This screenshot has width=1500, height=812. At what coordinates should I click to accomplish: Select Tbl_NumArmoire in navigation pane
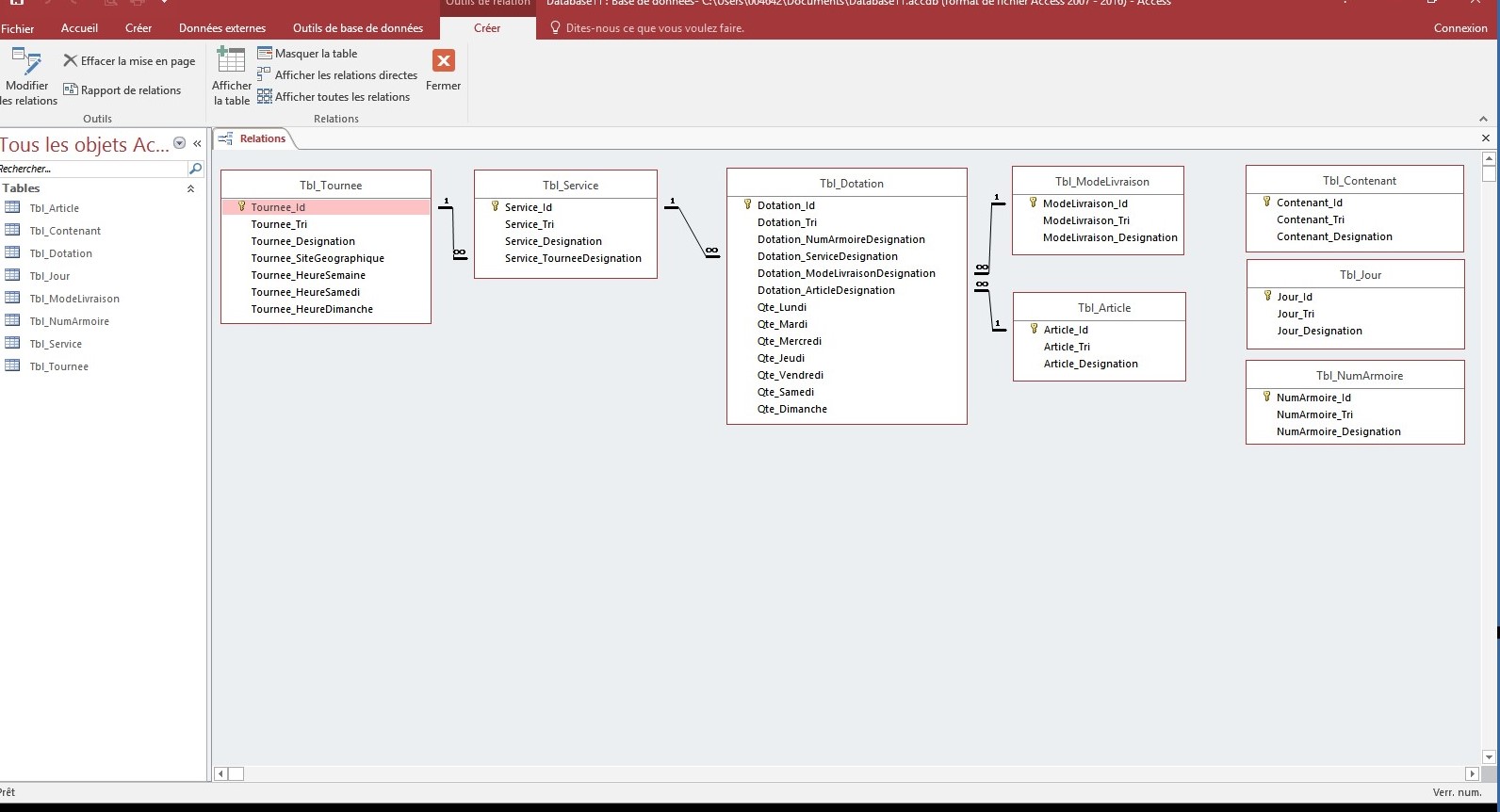[69, 321]
